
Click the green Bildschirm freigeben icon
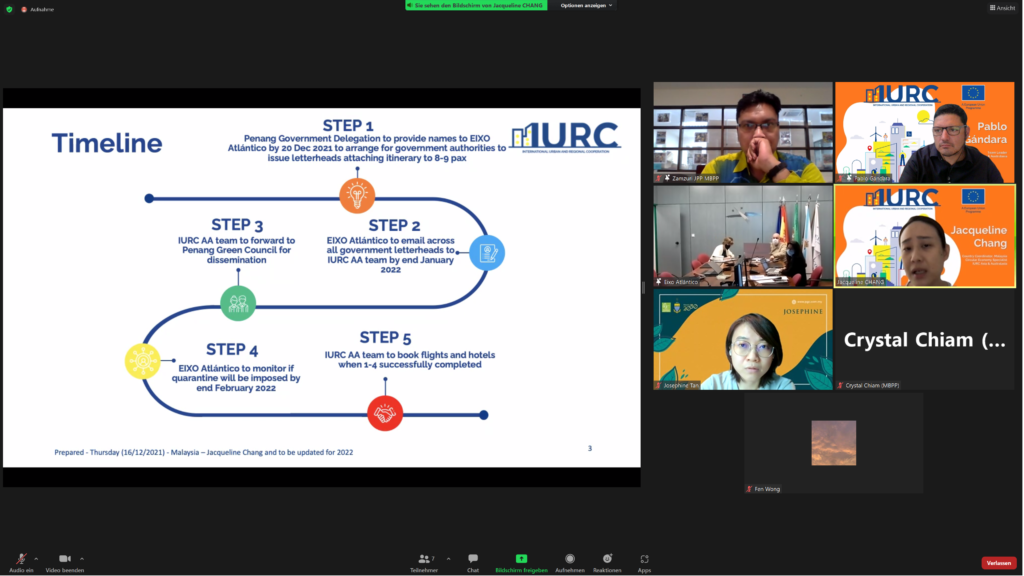(x=521, y=559)
